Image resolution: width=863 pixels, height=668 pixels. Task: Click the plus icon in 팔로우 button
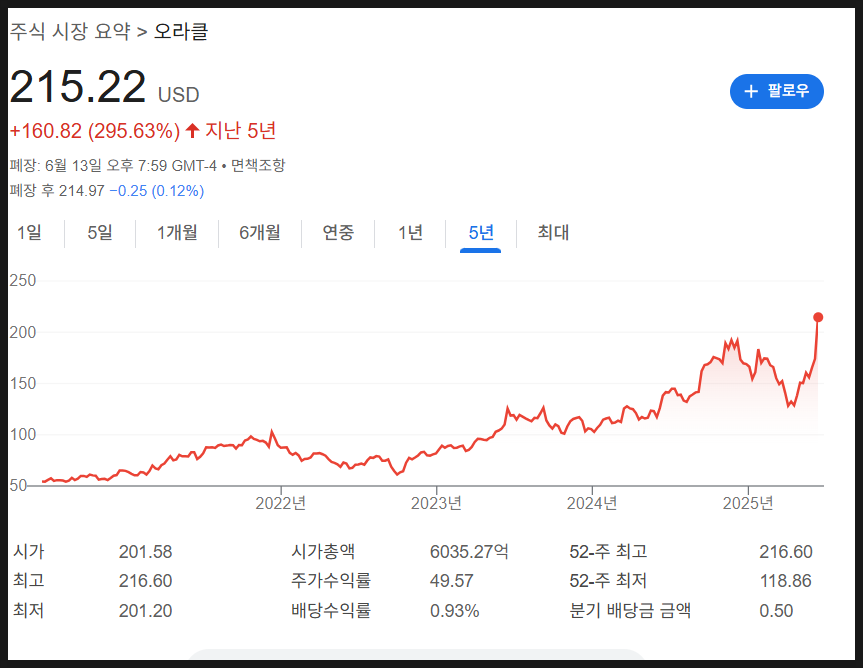point(751,91)
